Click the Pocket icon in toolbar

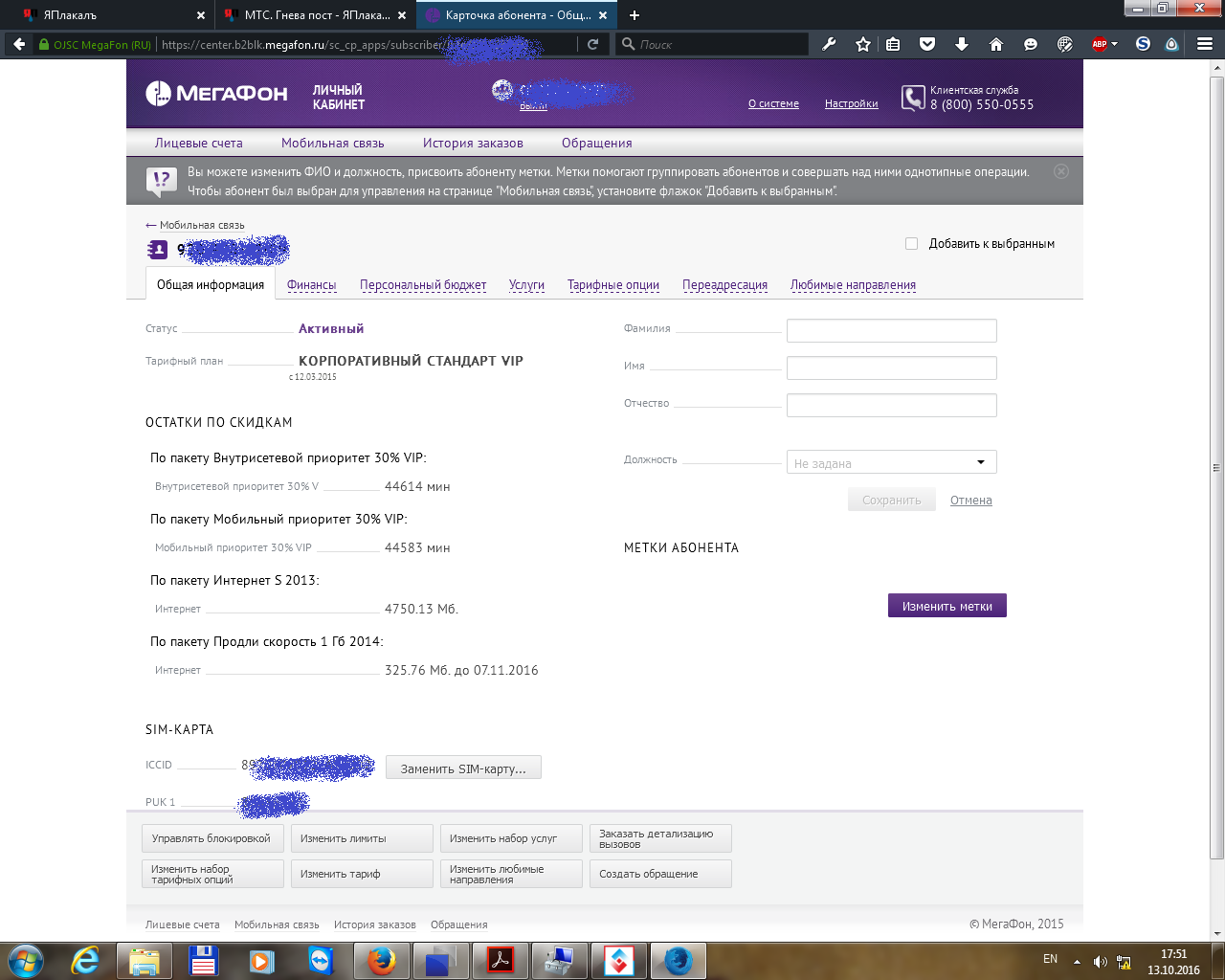tap(926, 44)
